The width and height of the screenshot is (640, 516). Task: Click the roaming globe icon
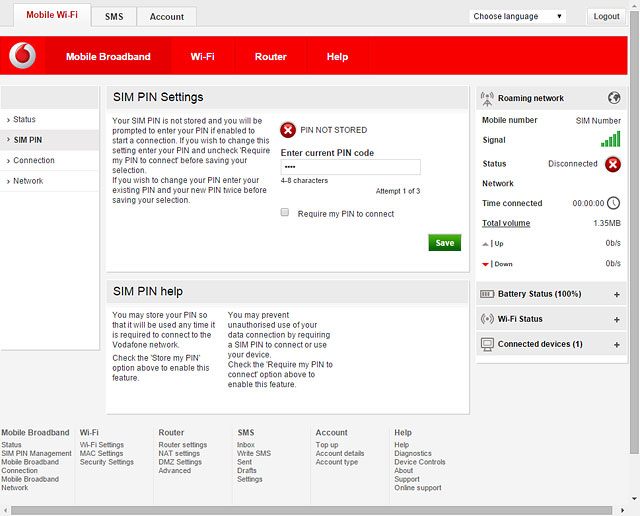click(614, 98)
